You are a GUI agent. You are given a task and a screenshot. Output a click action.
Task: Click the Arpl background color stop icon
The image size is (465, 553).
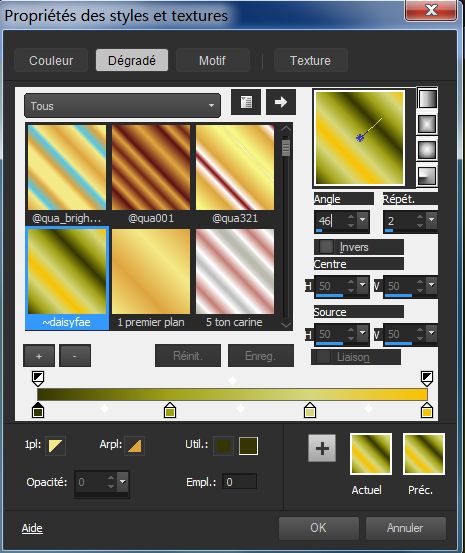[x=134, y=446]
